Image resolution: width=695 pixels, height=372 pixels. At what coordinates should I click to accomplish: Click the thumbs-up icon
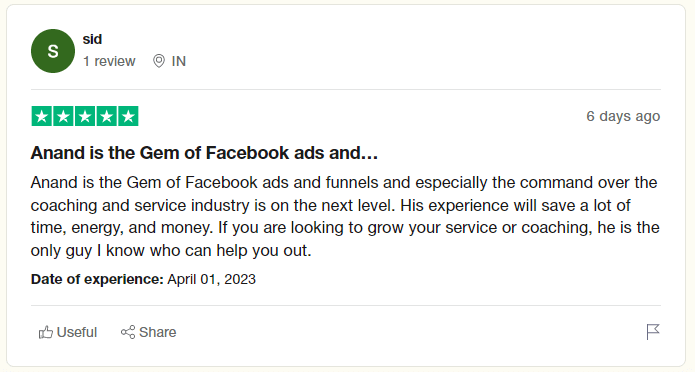tap(46, 332)
